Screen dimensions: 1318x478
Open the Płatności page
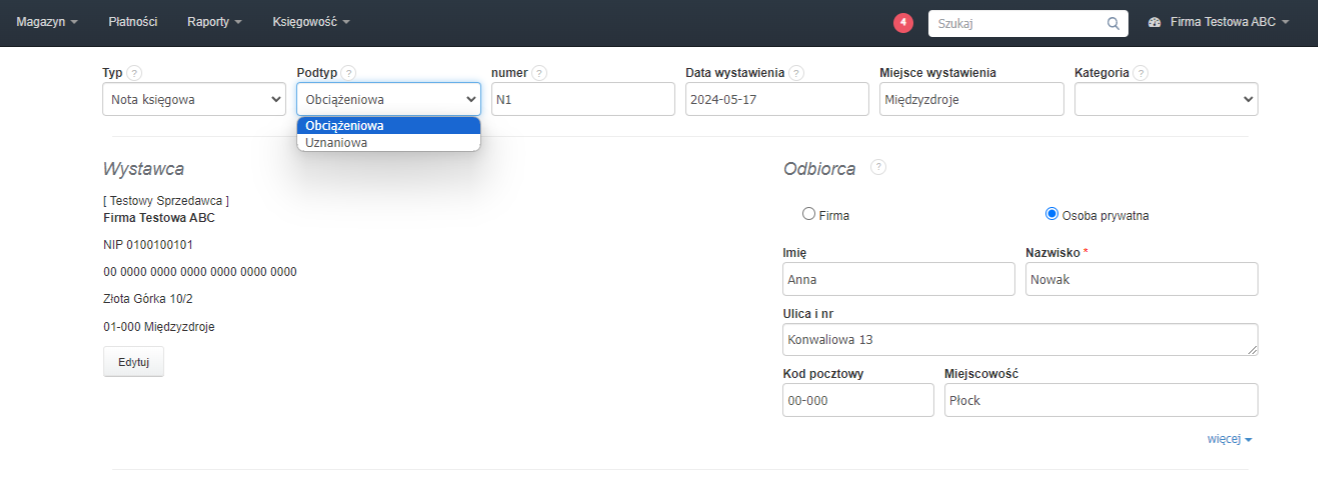(x=133, y=22)
